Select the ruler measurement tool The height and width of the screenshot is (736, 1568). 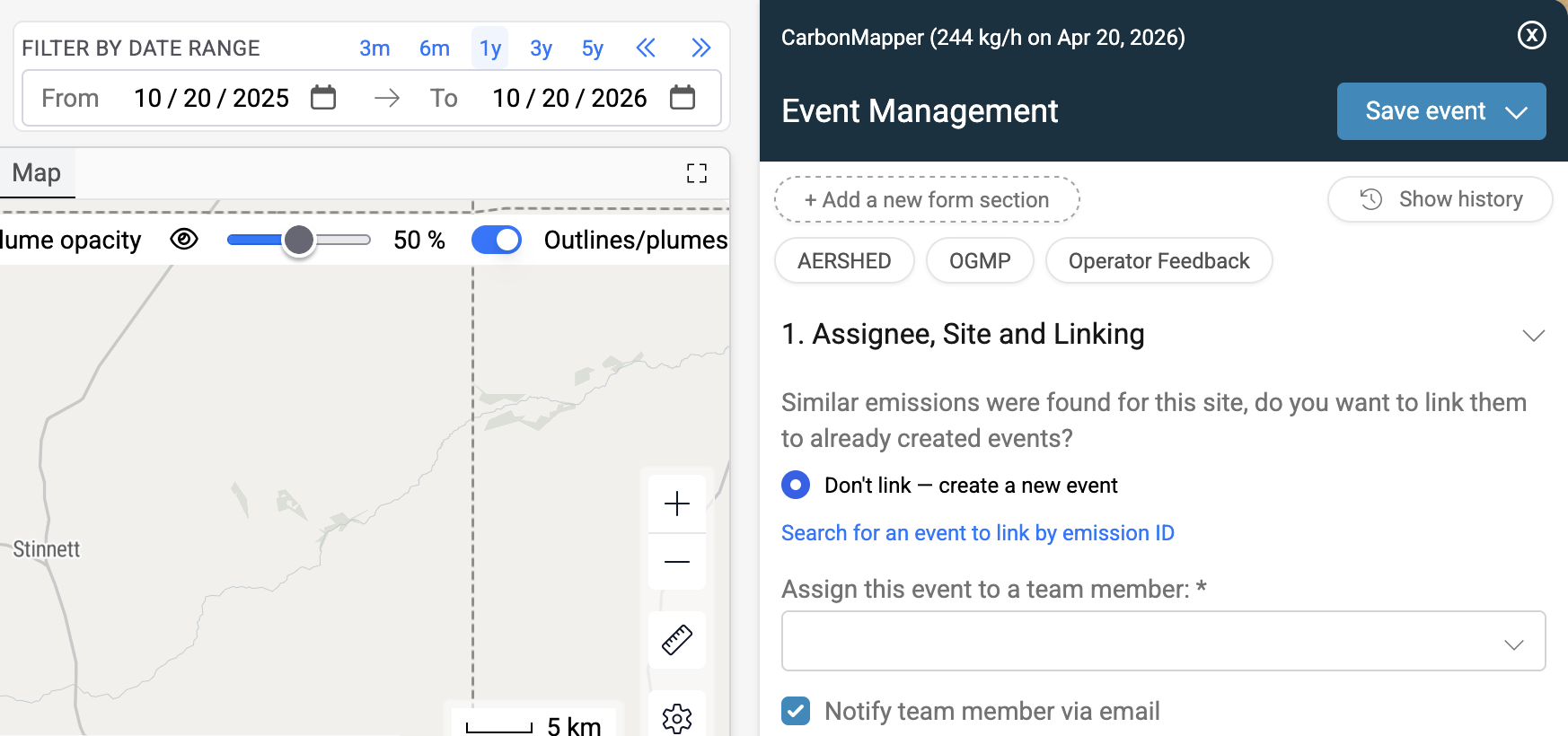coord(677,640)
